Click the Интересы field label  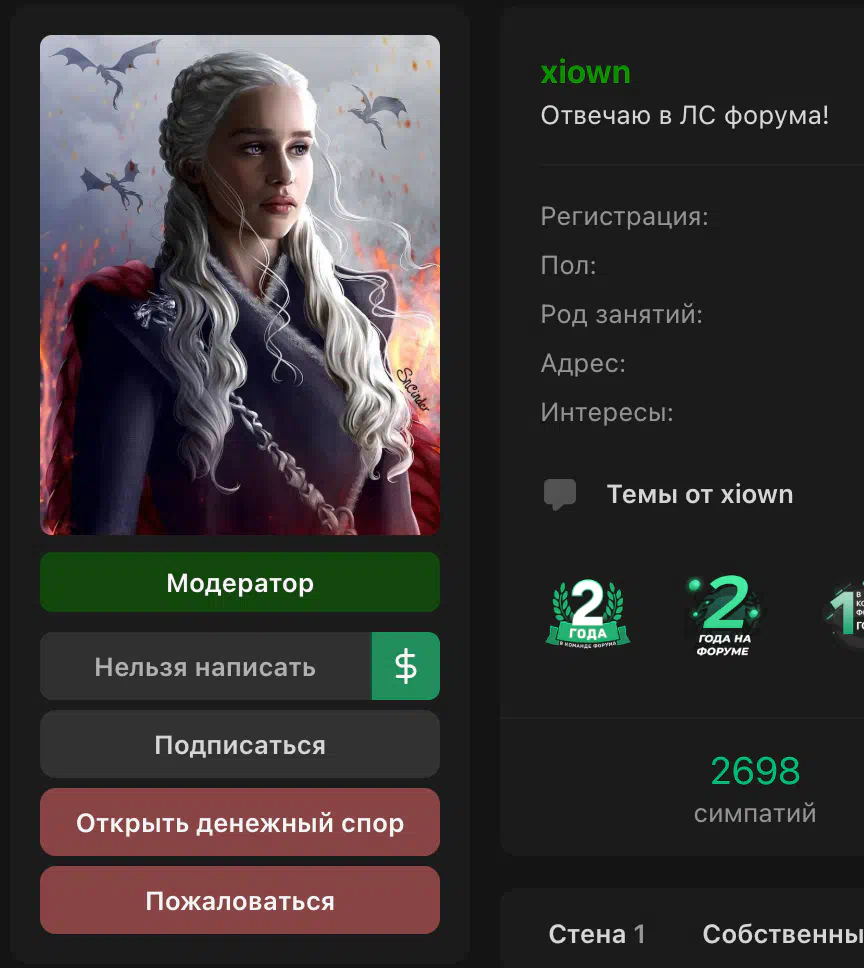pos(607,412)
